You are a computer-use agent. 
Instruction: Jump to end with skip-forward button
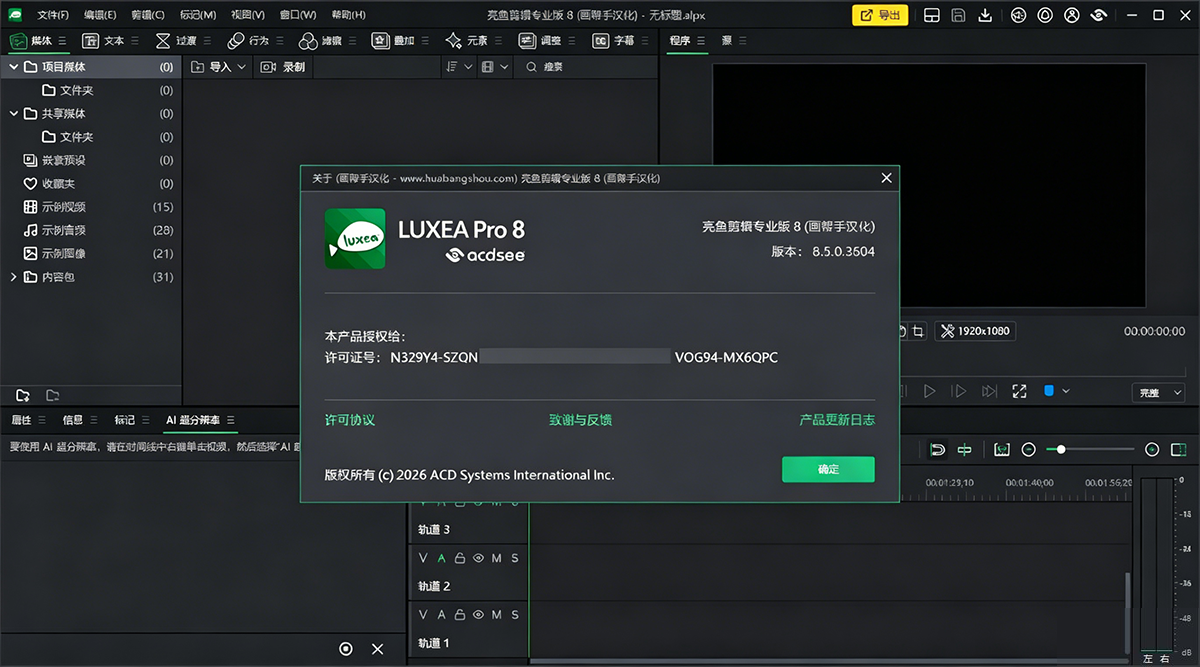(989, 392)
